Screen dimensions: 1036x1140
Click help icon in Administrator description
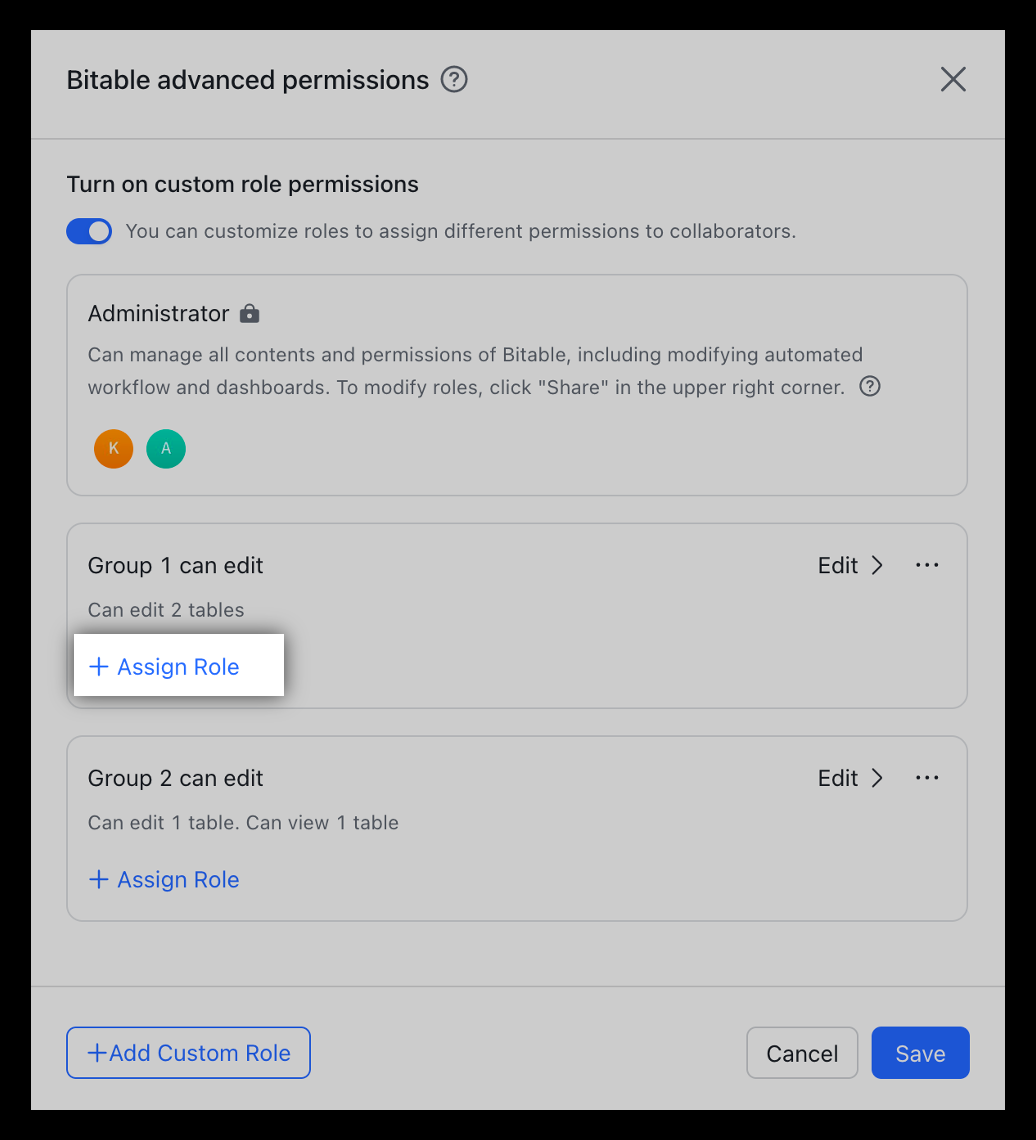tap(870, 386)
